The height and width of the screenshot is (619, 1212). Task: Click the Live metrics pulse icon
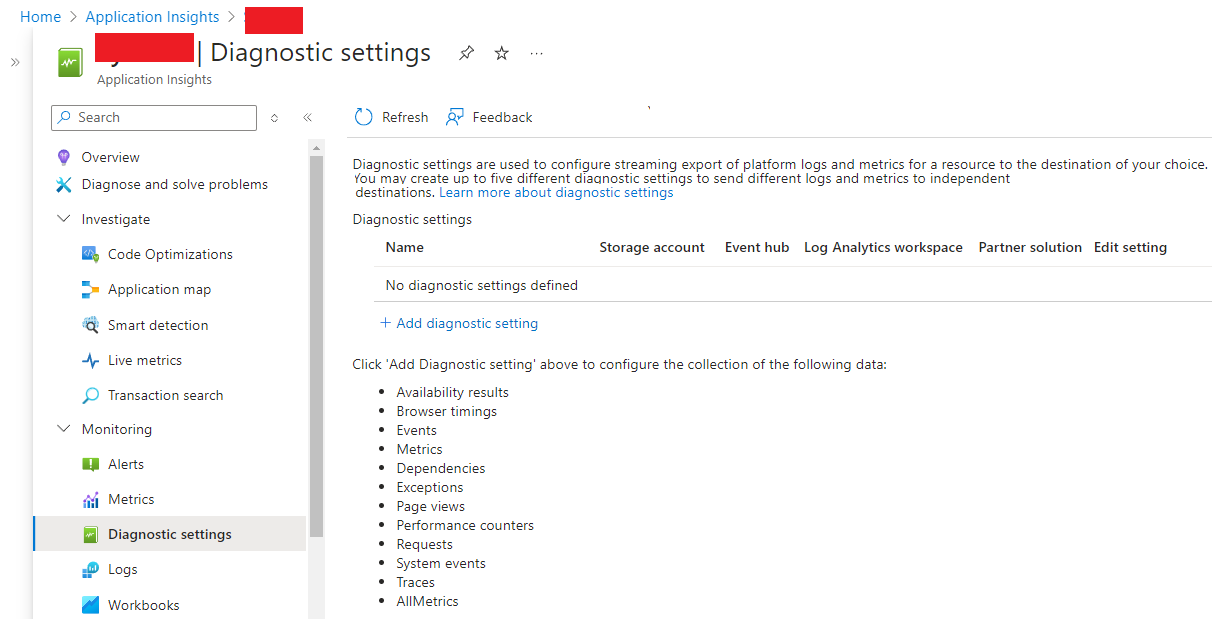pyautogui.click(x=90, y=360)
